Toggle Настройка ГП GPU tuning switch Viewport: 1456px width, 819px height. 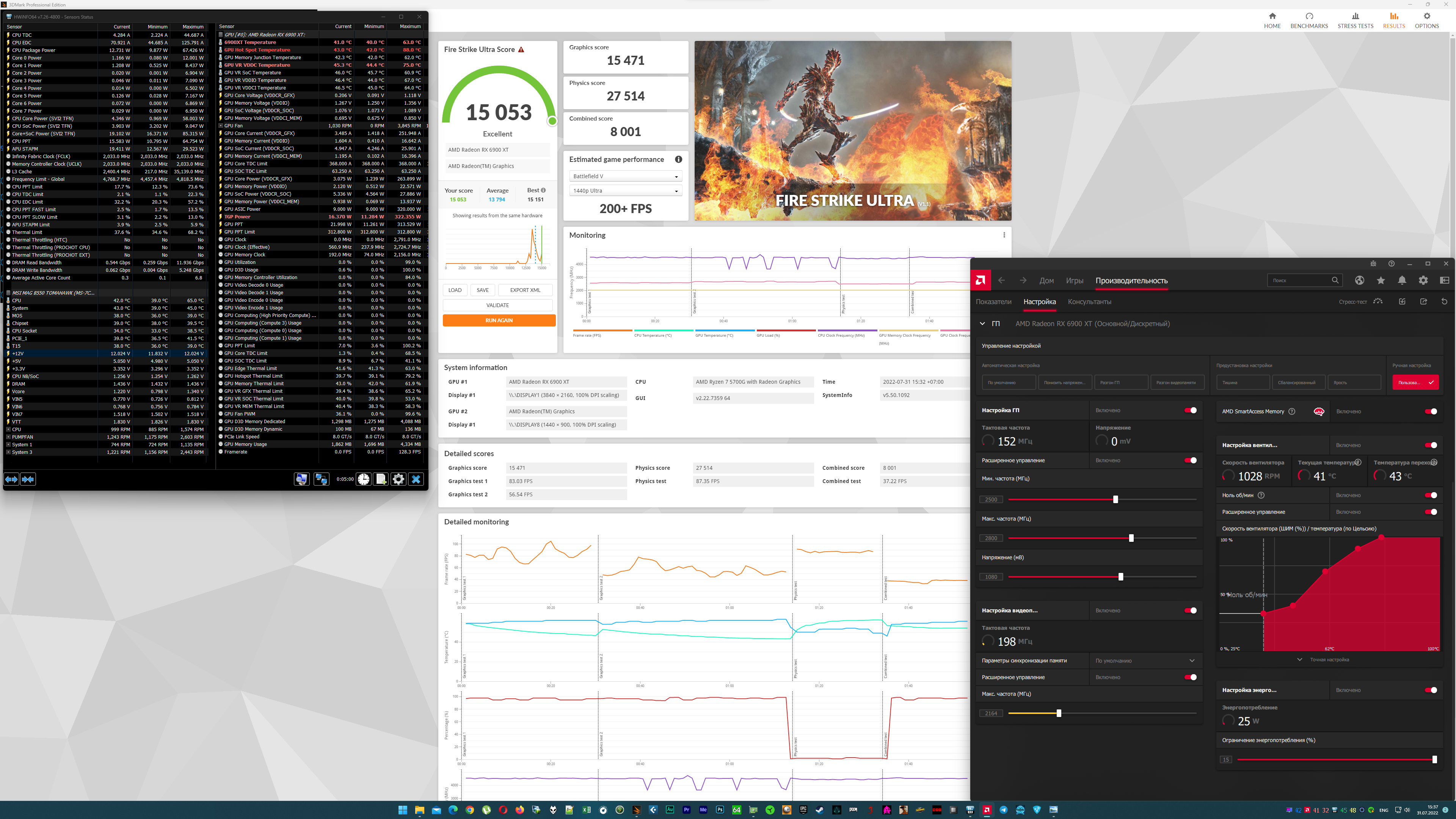click(1190, 410)
